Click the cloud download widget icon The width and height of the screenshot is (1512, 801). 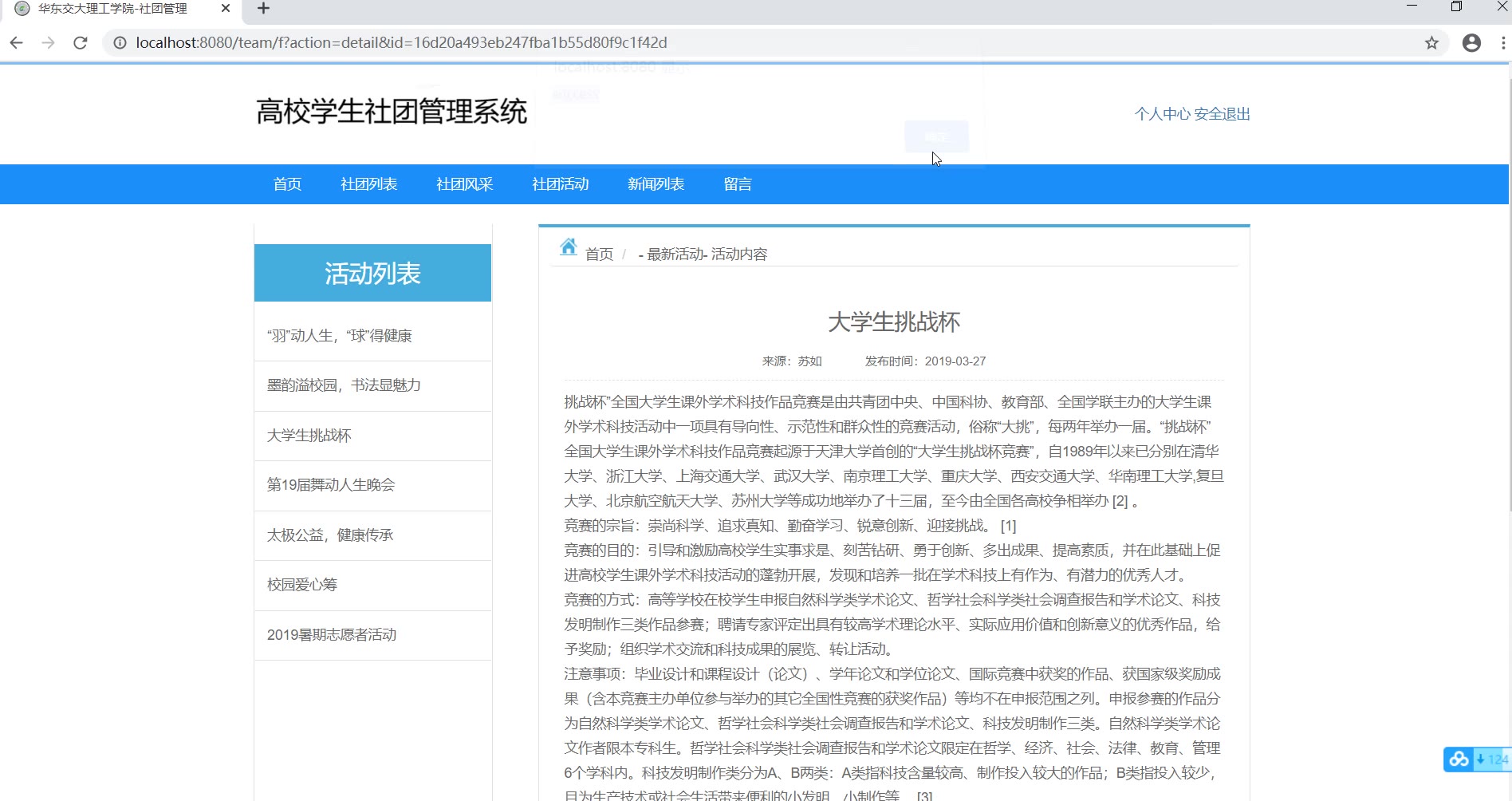(x=1459, y=760)
